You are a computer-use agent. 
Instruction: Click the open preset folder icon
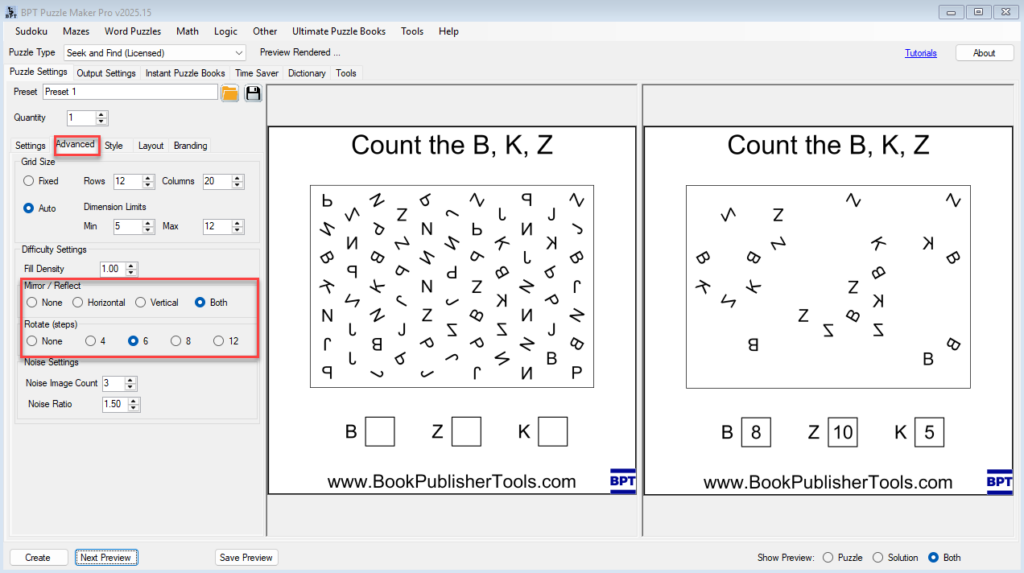click(x=230, y=93)
